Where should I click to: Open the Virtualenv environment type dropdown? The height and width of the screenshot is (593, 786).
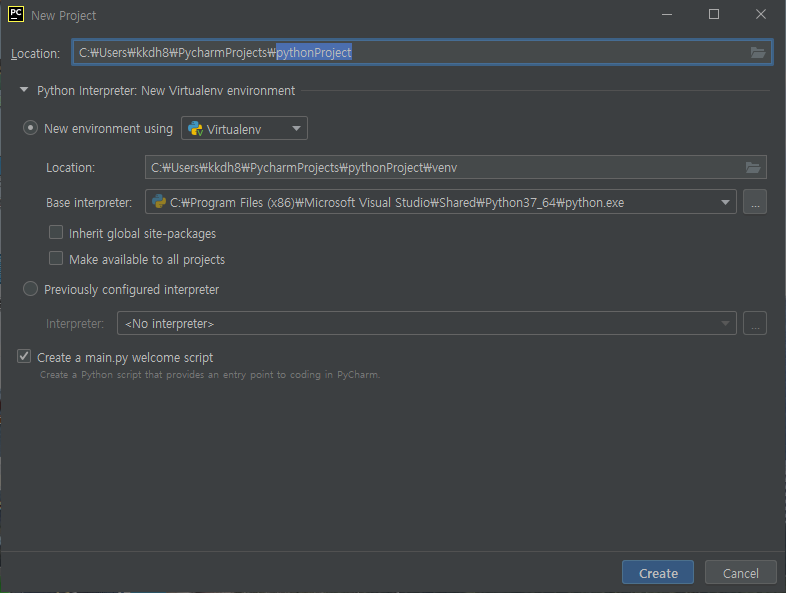coord(244,128)
